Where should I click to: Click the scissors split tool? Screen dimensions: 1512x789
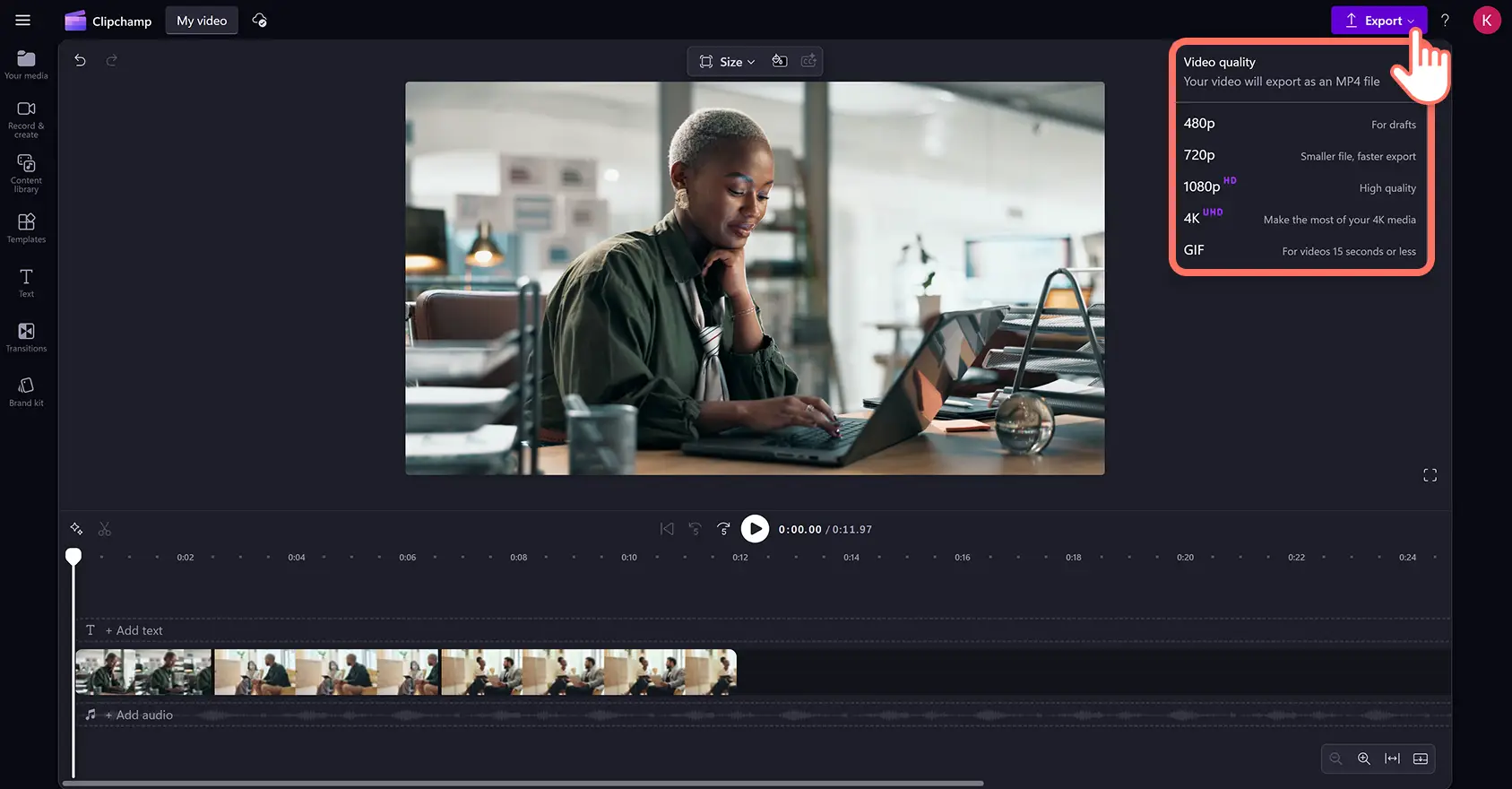click(105, 529)
